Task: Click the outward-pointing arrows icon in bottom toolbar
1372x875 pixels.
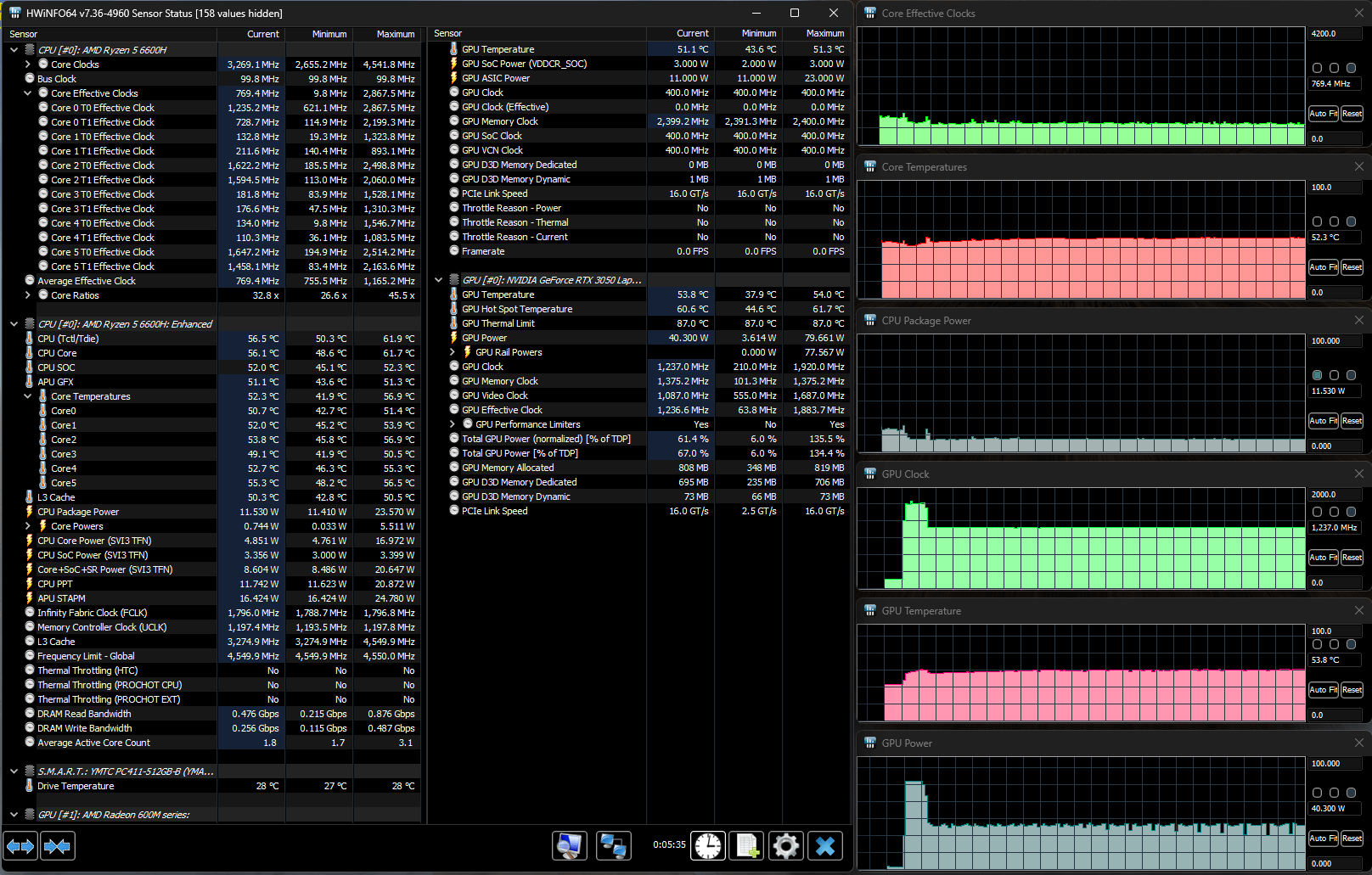Action: (20, 845)
